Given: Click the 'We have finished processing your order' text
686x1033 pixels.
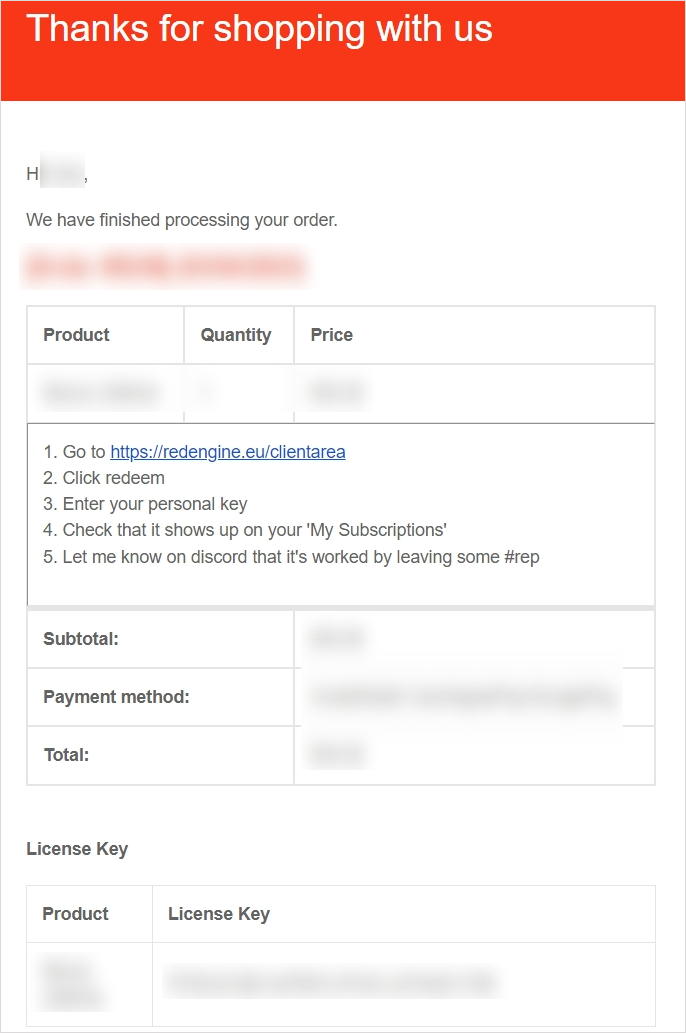Looking at the screenshot, I should pyautogui.click(x=182, y=220).
